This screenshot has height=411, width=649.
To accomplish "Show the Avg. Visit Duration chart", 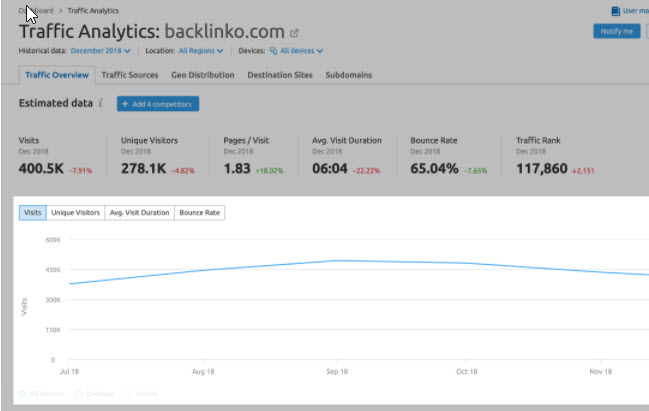I will [x=139, y=213].
